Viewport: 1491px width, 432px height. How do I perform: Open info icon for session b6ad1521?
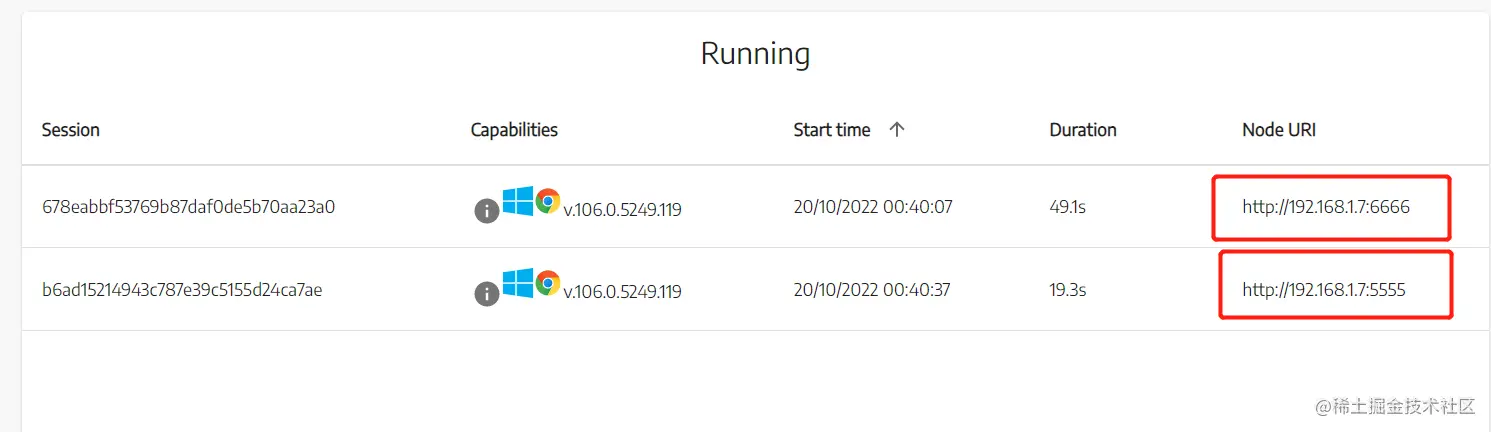pyautogui.click(x=486, y=293)
